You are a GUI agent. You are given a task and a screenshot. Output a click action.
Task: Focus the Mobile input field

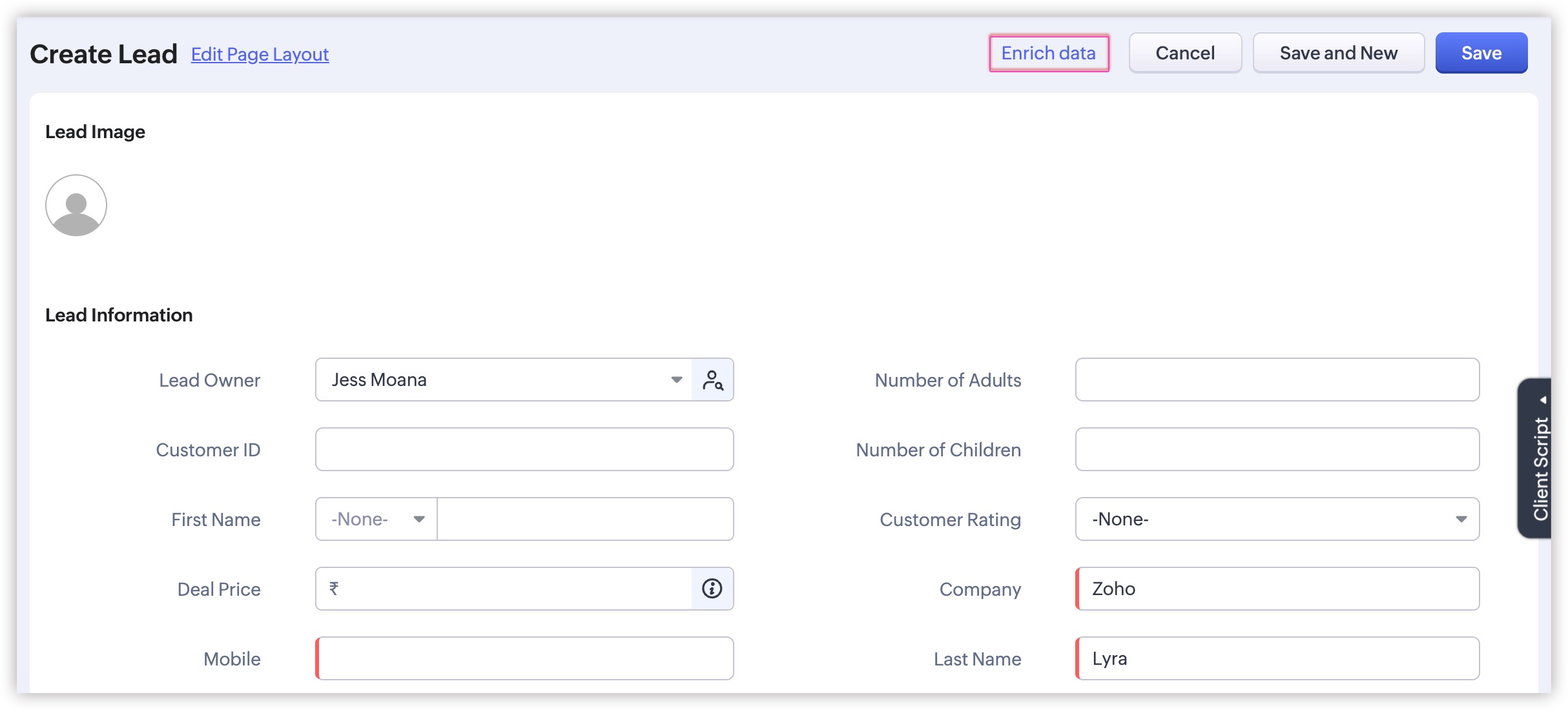525,658
